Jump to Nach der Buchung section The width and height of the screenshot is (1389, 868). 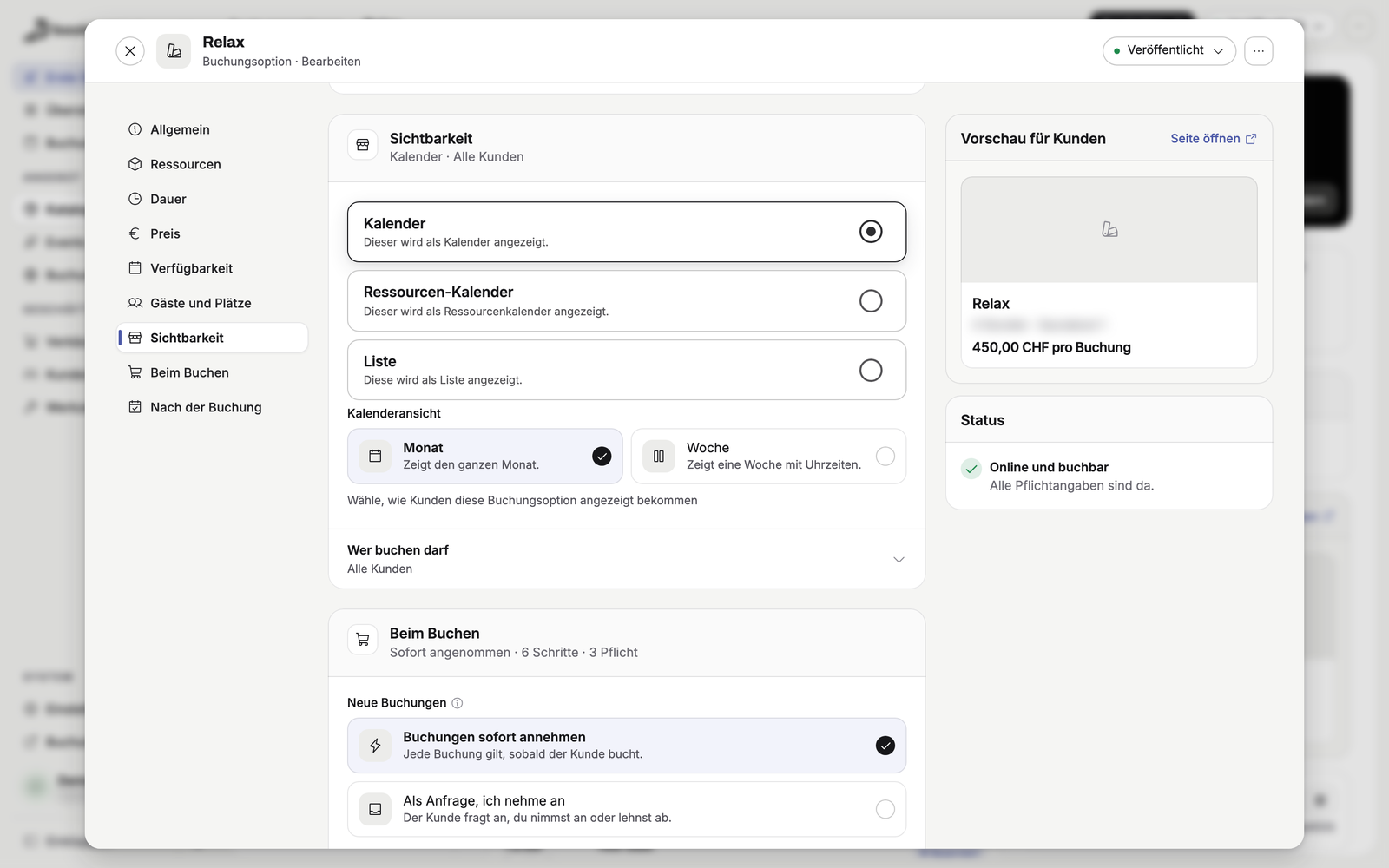click(x=213, y=407)
